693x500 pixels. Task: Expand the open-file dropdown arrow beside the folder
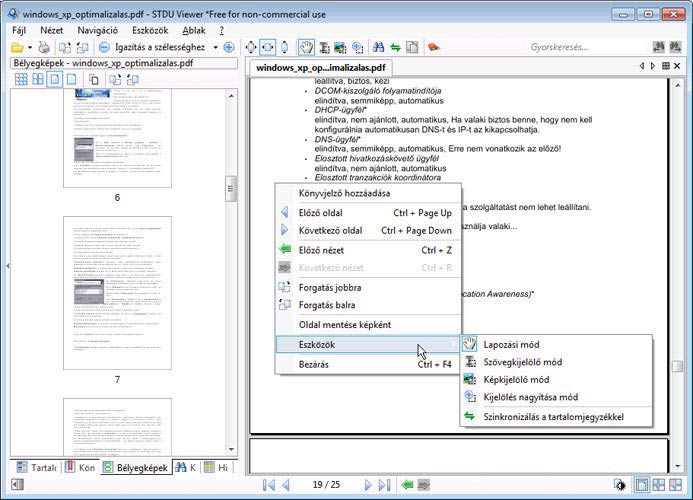(x=30, y=47)
